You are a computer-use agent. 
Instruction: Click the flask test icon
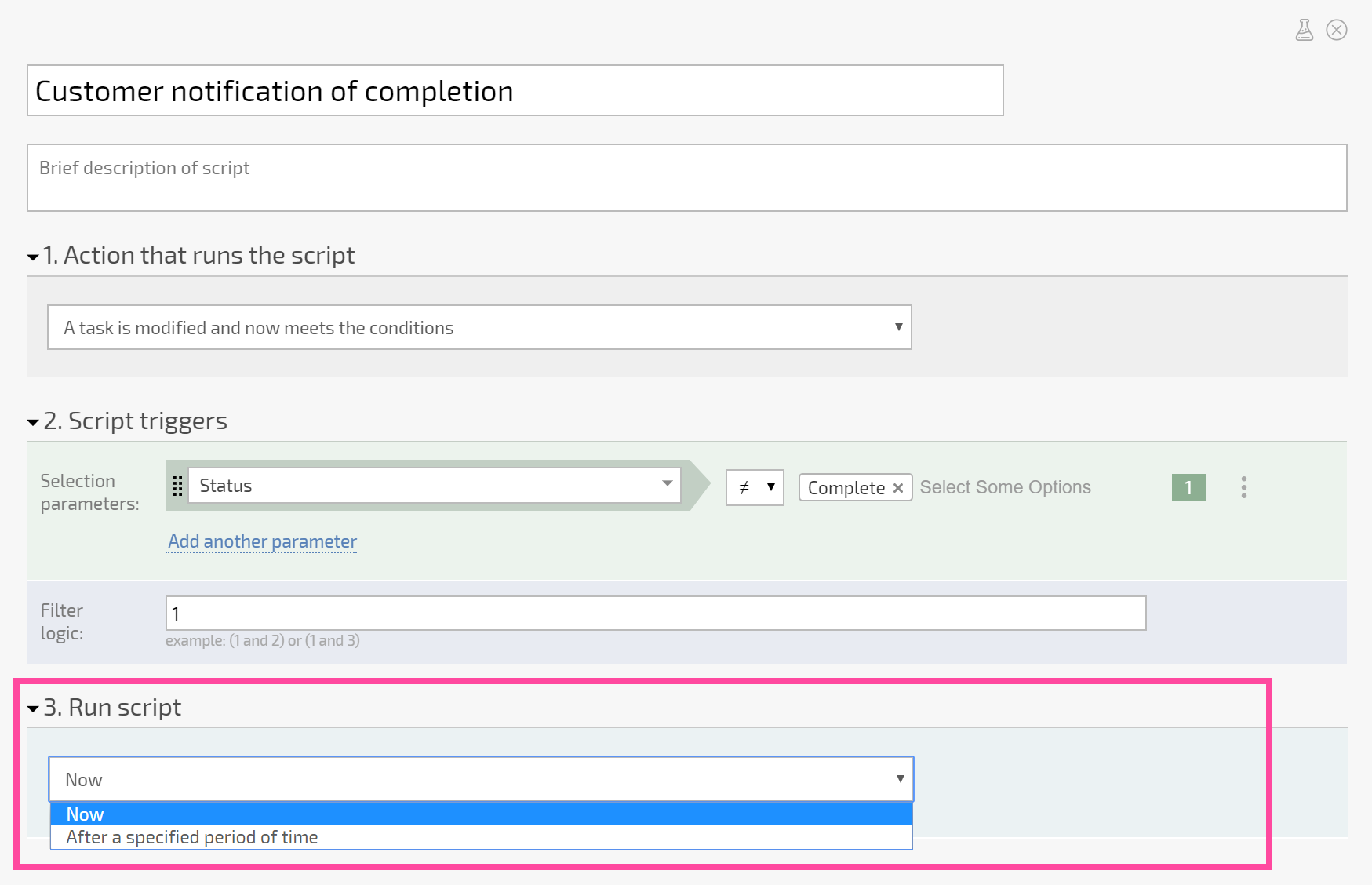click(1304, 31)
